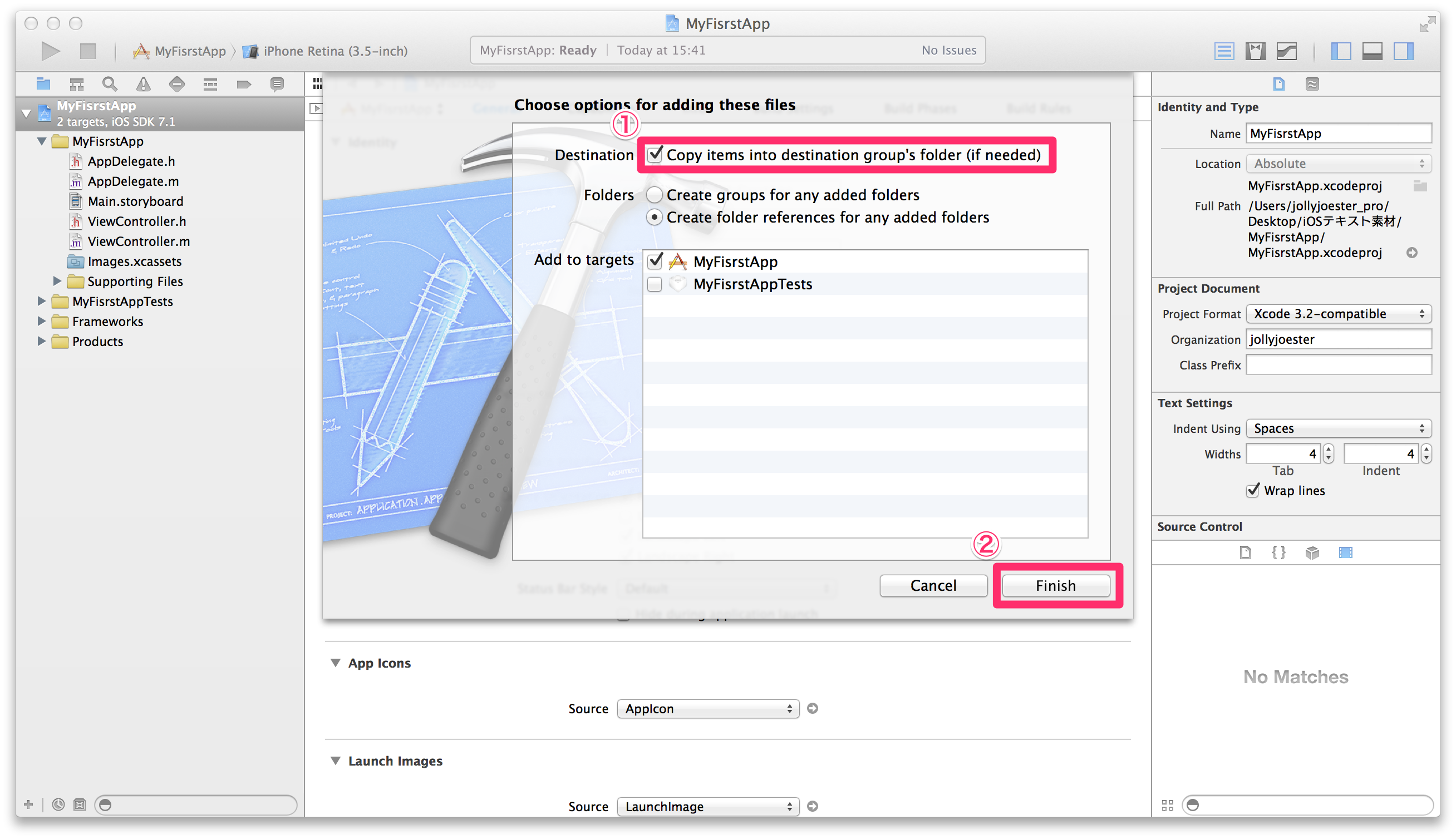Select Create groups for any added folders
The image size is (1456, 839).
[654, 195]
